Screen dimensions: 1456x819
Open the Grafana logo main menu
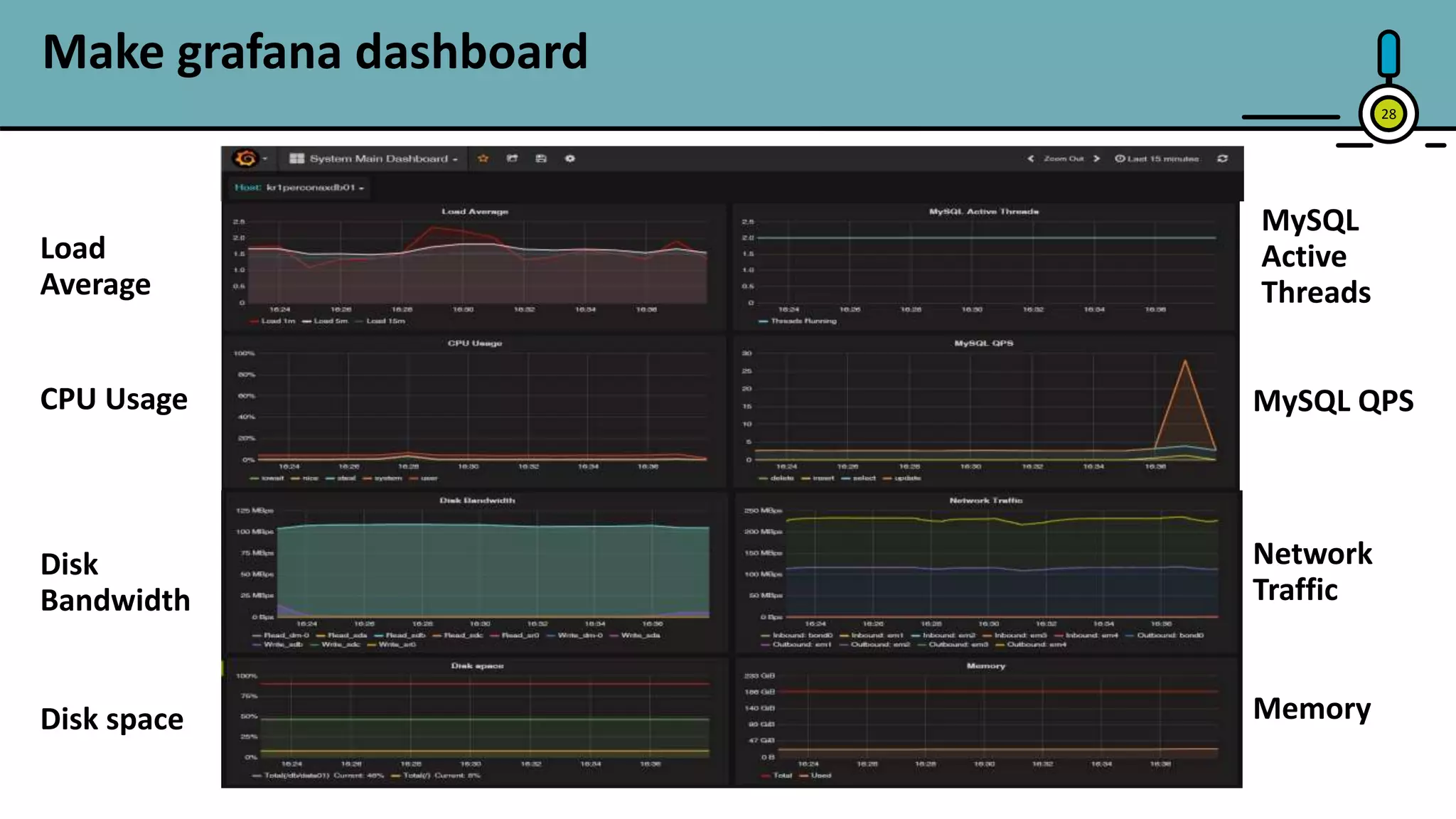tap(246, 159)
